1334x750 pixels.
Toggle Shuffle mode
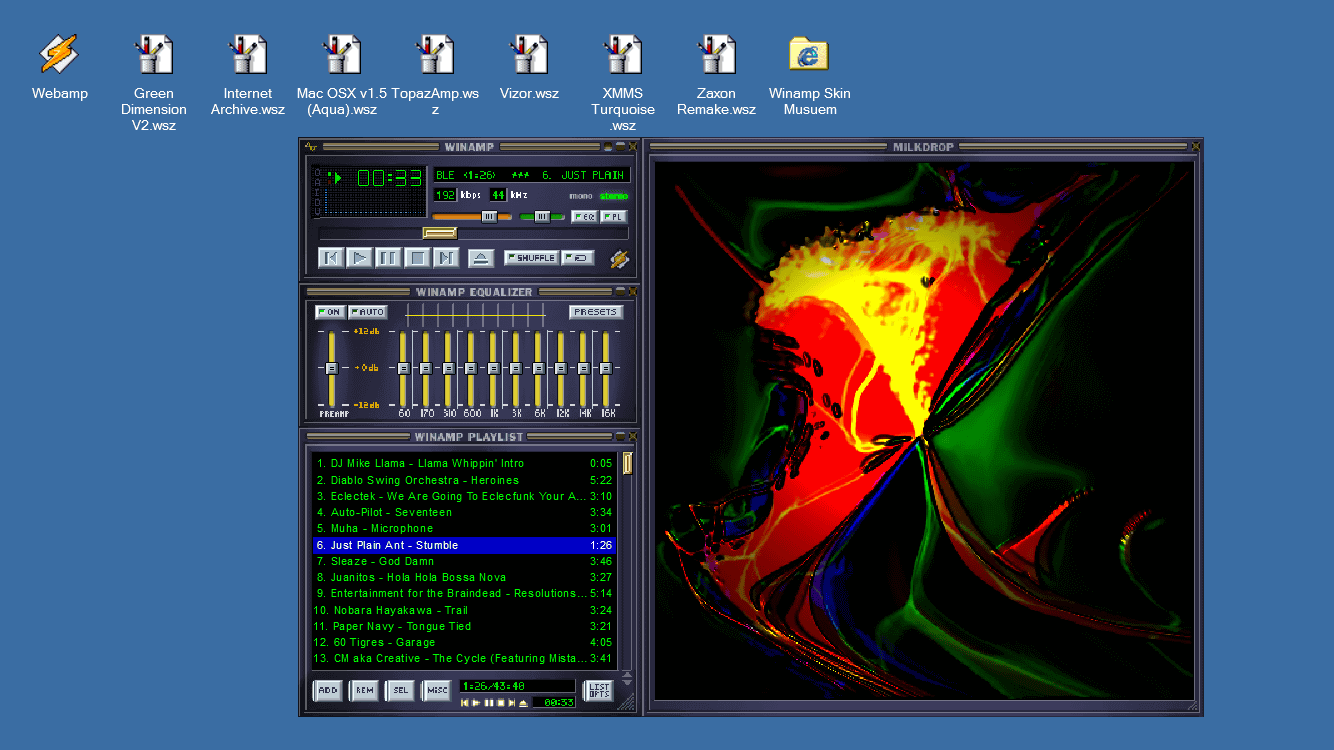pyautogui.click(x=531, y=258)
